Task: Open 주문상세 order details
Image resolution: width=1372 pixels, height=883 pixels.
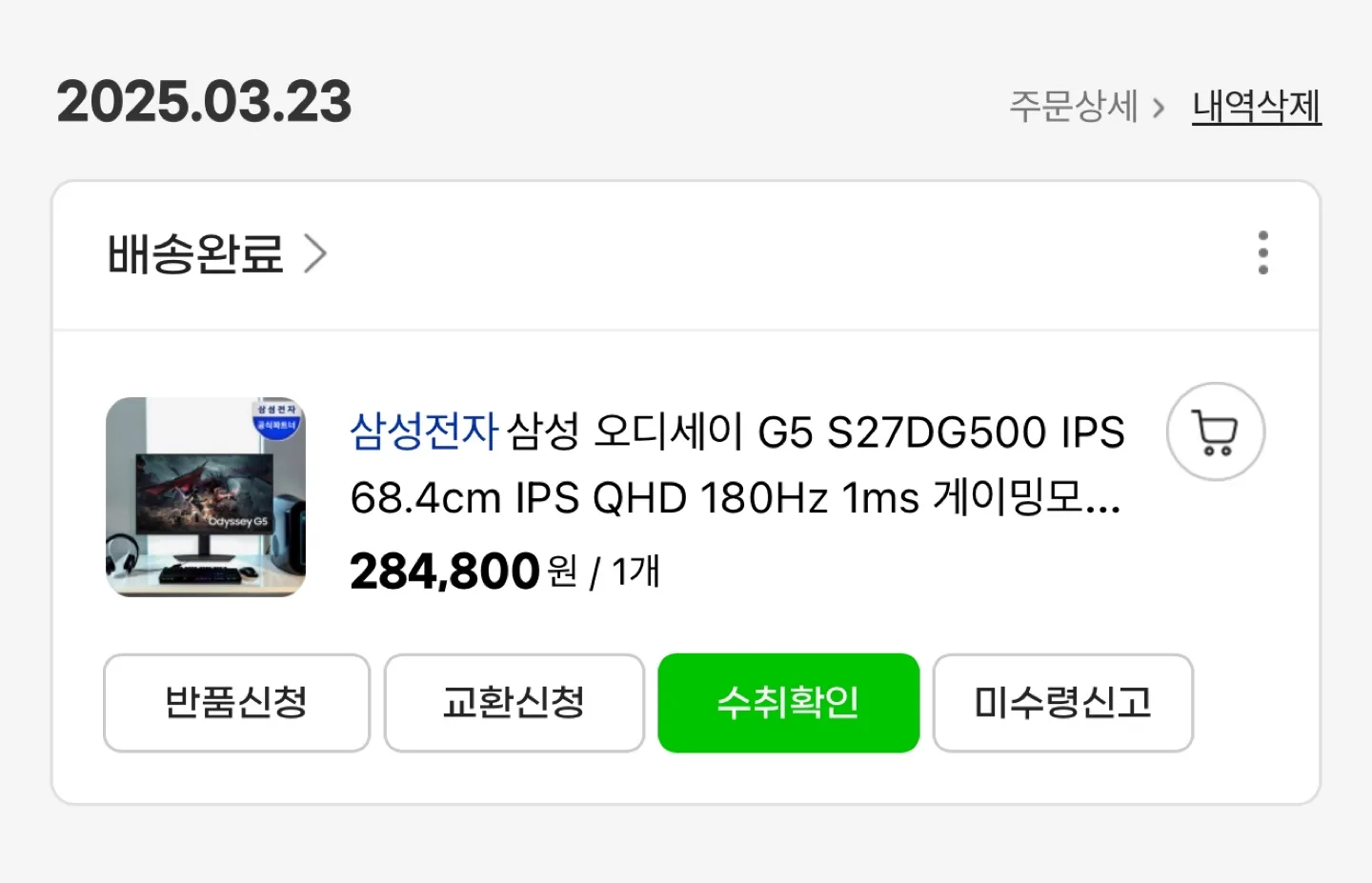Action: (x=1074, y=106)
